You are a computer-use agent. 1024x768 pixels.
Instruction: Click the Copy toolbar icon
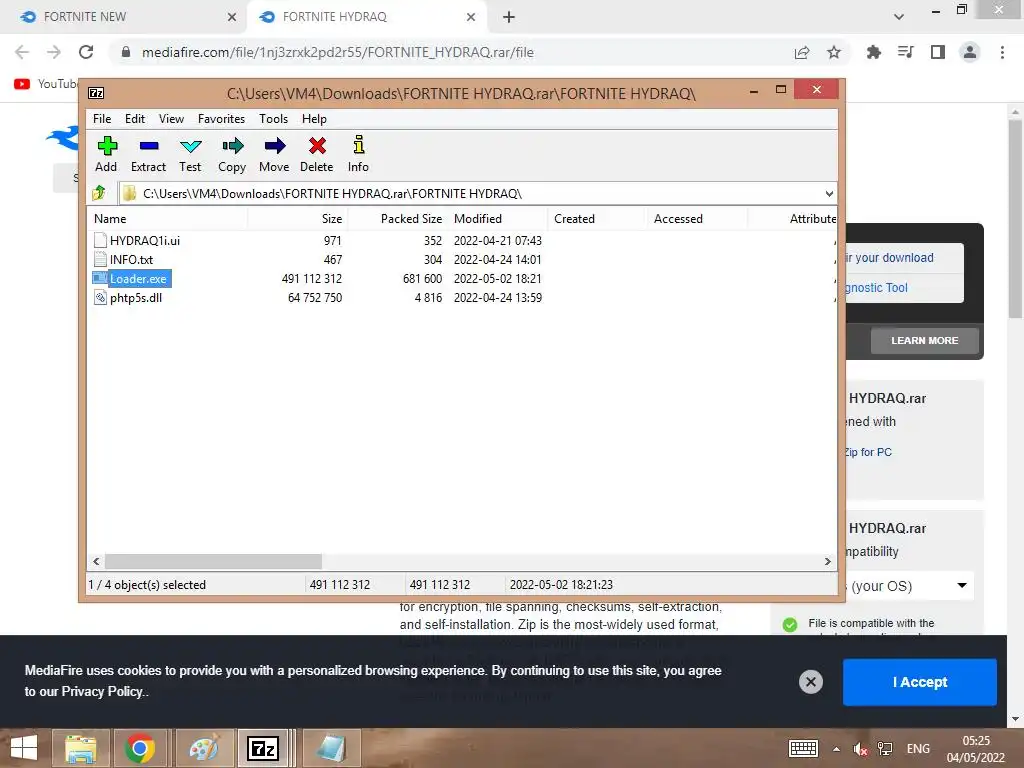tap(232, 146)
